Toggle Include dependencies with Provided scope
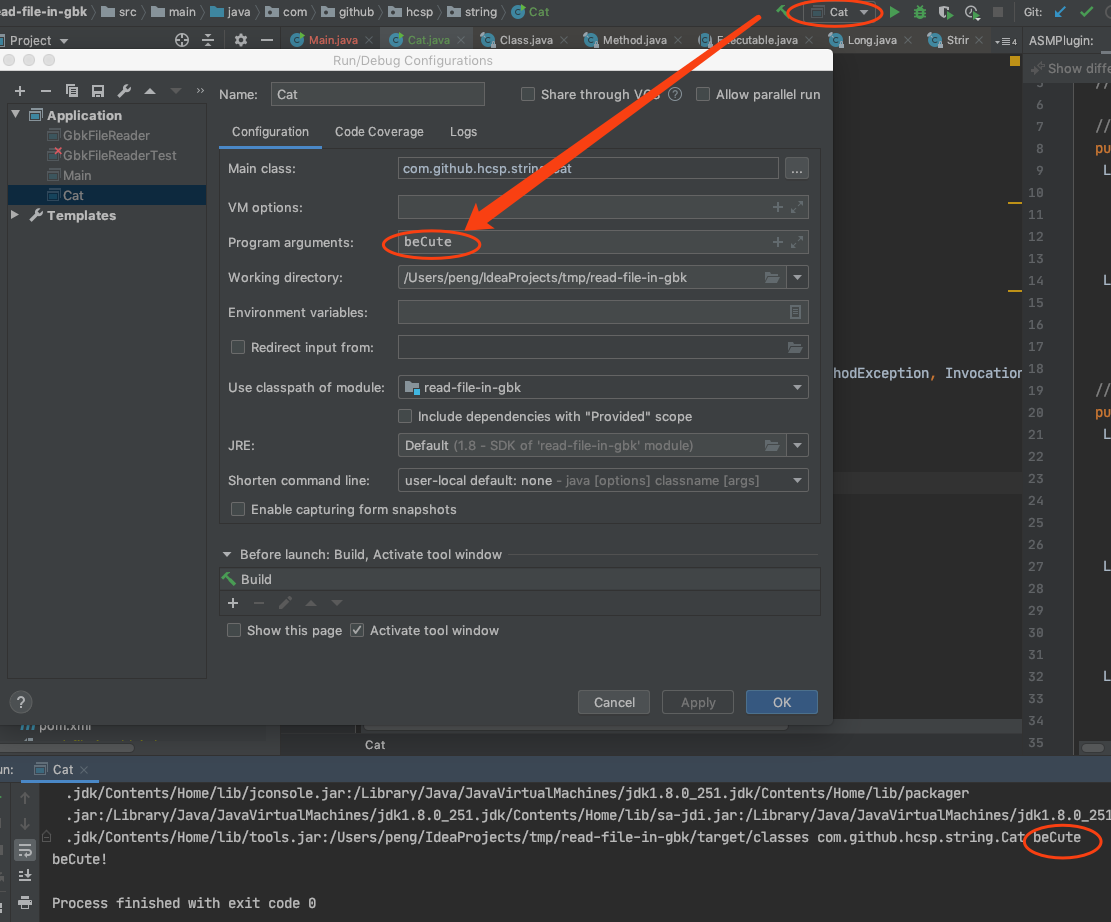Screen dimensions: 1111x922 point(405,416)
